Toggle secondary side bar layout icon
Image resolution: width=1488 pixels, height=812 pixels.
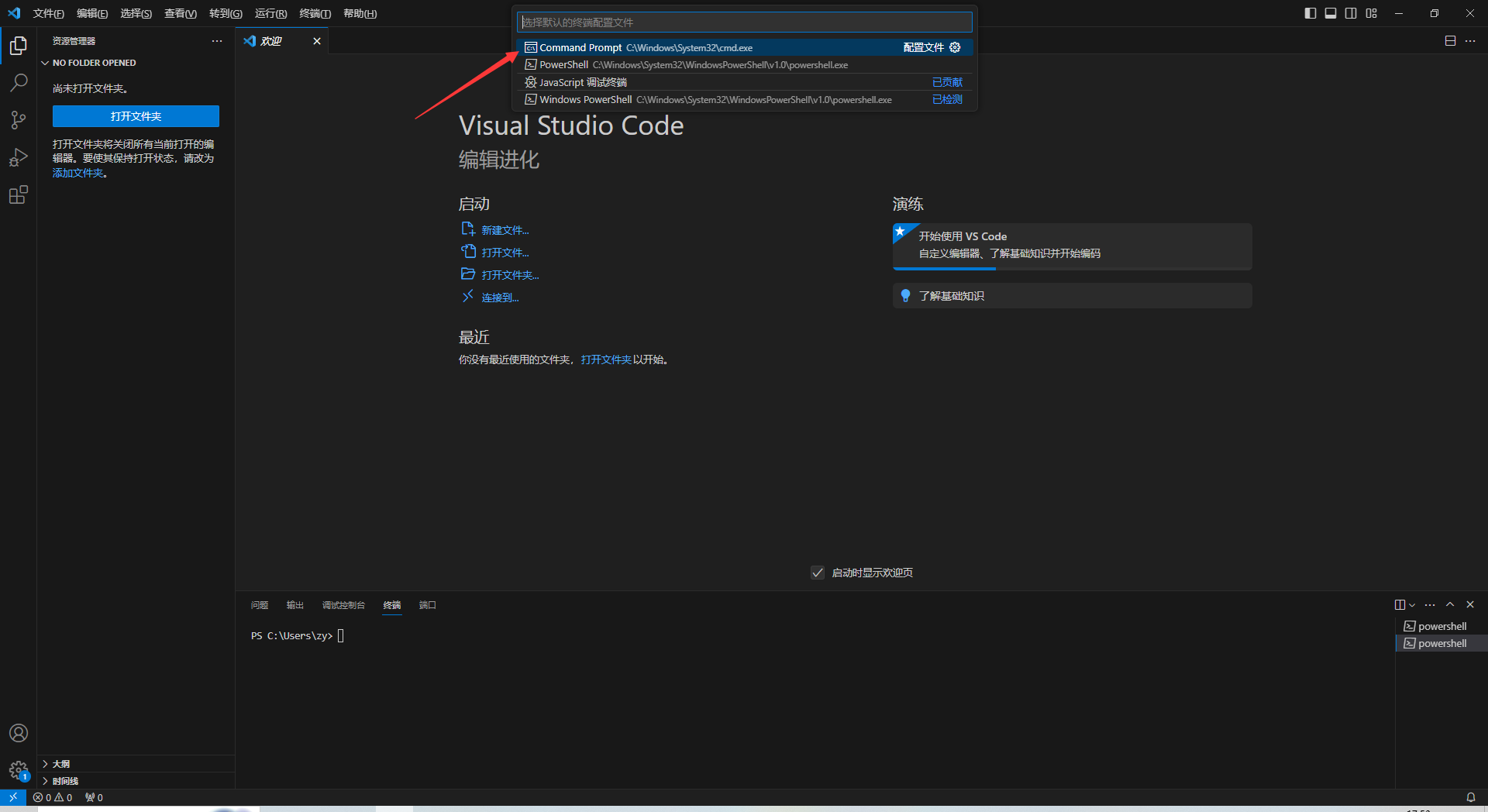coord(1351,13)
